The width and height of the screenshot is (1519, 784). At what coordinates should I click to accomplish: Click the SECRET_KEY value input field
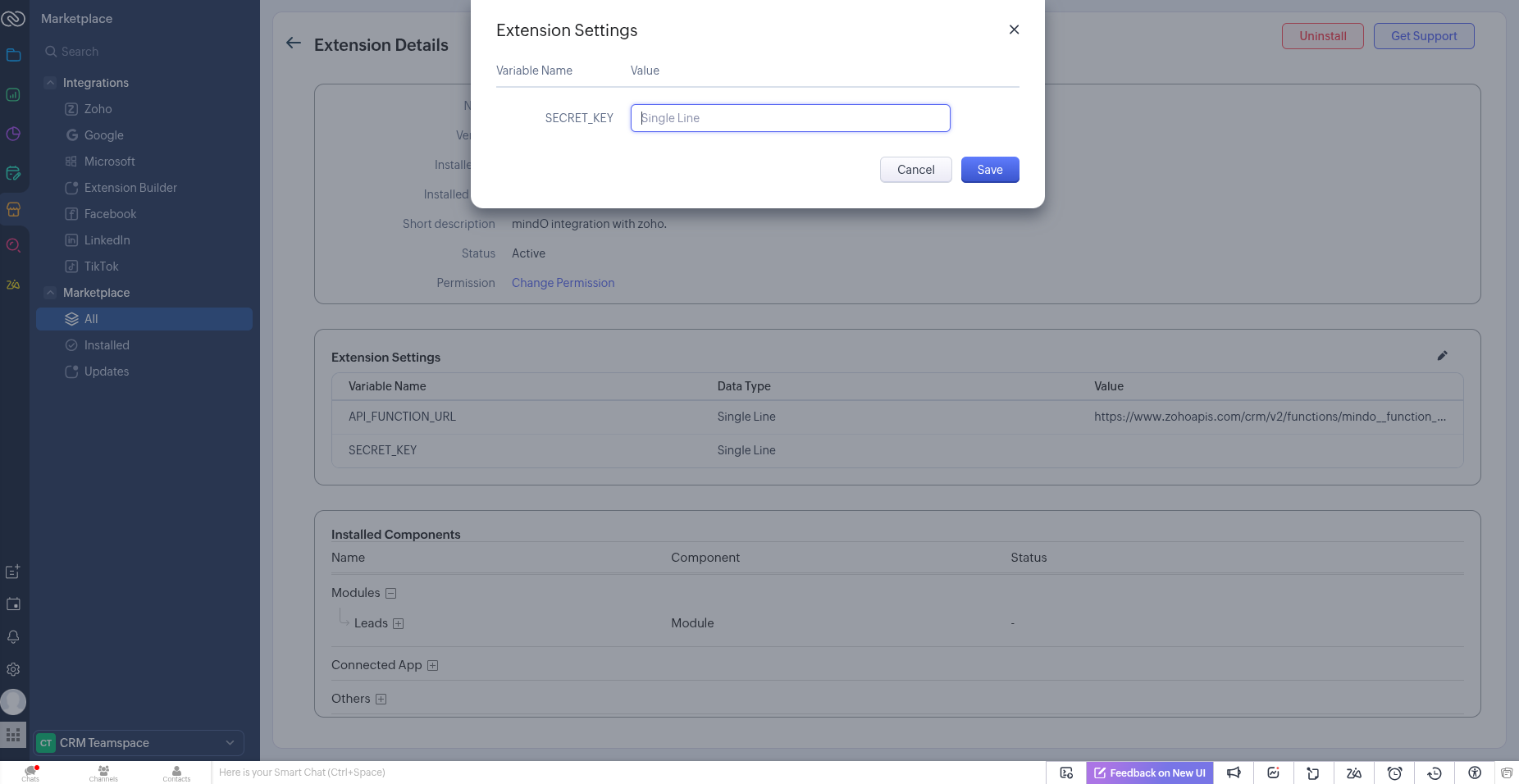point(790,118)
